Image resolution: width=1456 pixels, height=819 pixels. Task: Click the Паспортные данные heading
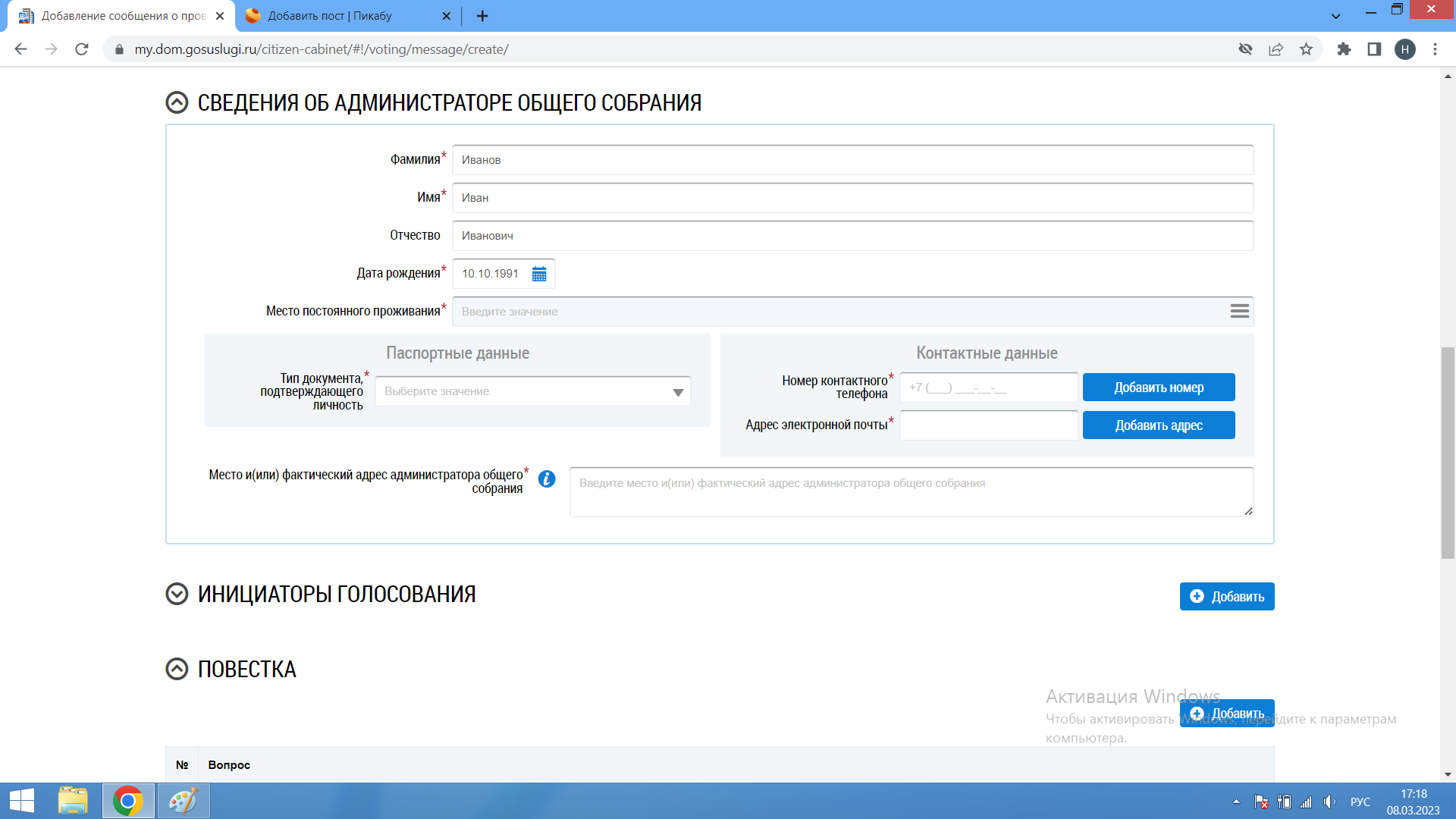click(x=457, y=353)
